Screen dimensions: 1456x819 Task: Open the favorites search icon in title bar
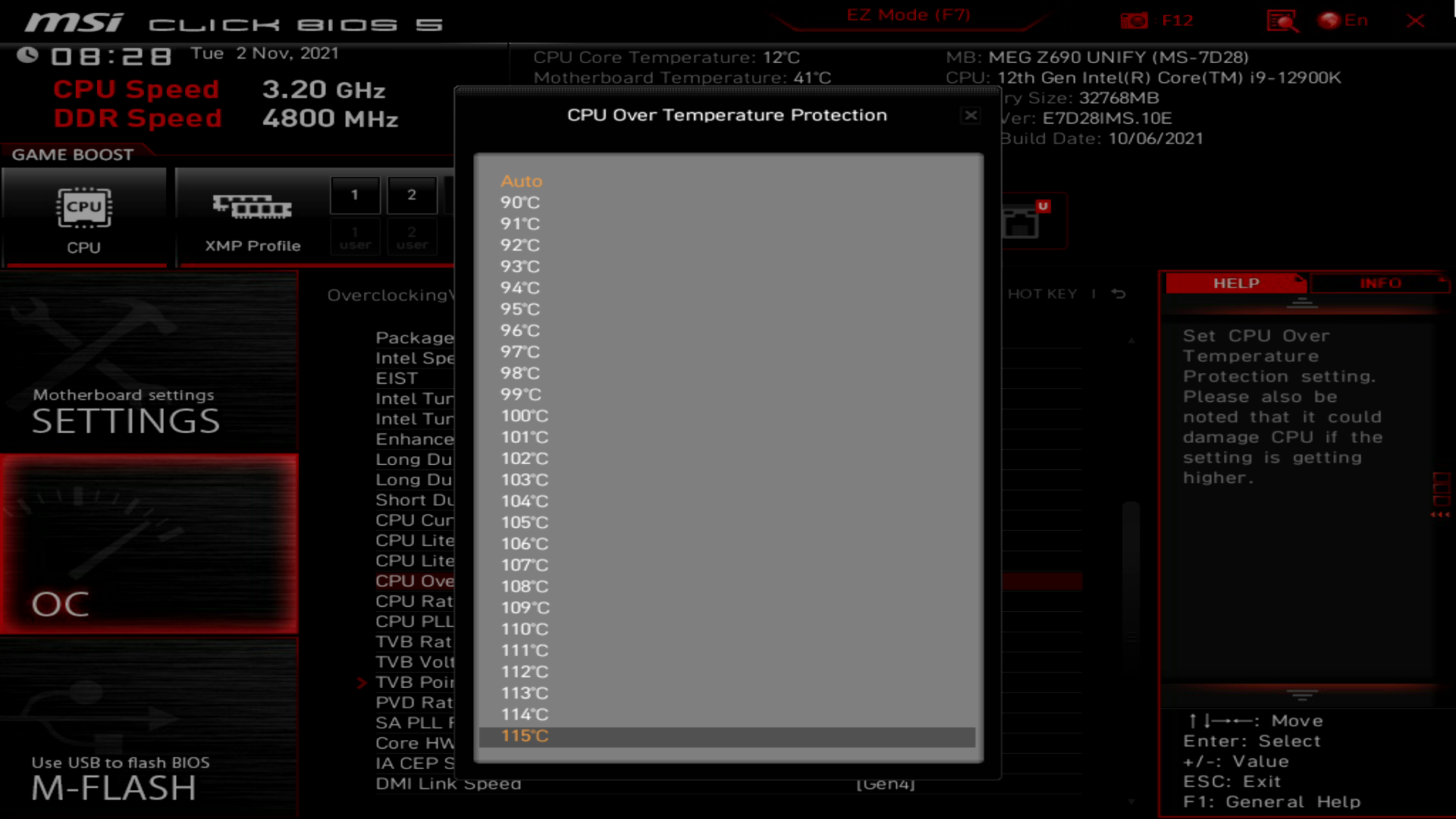[1283, 20]
